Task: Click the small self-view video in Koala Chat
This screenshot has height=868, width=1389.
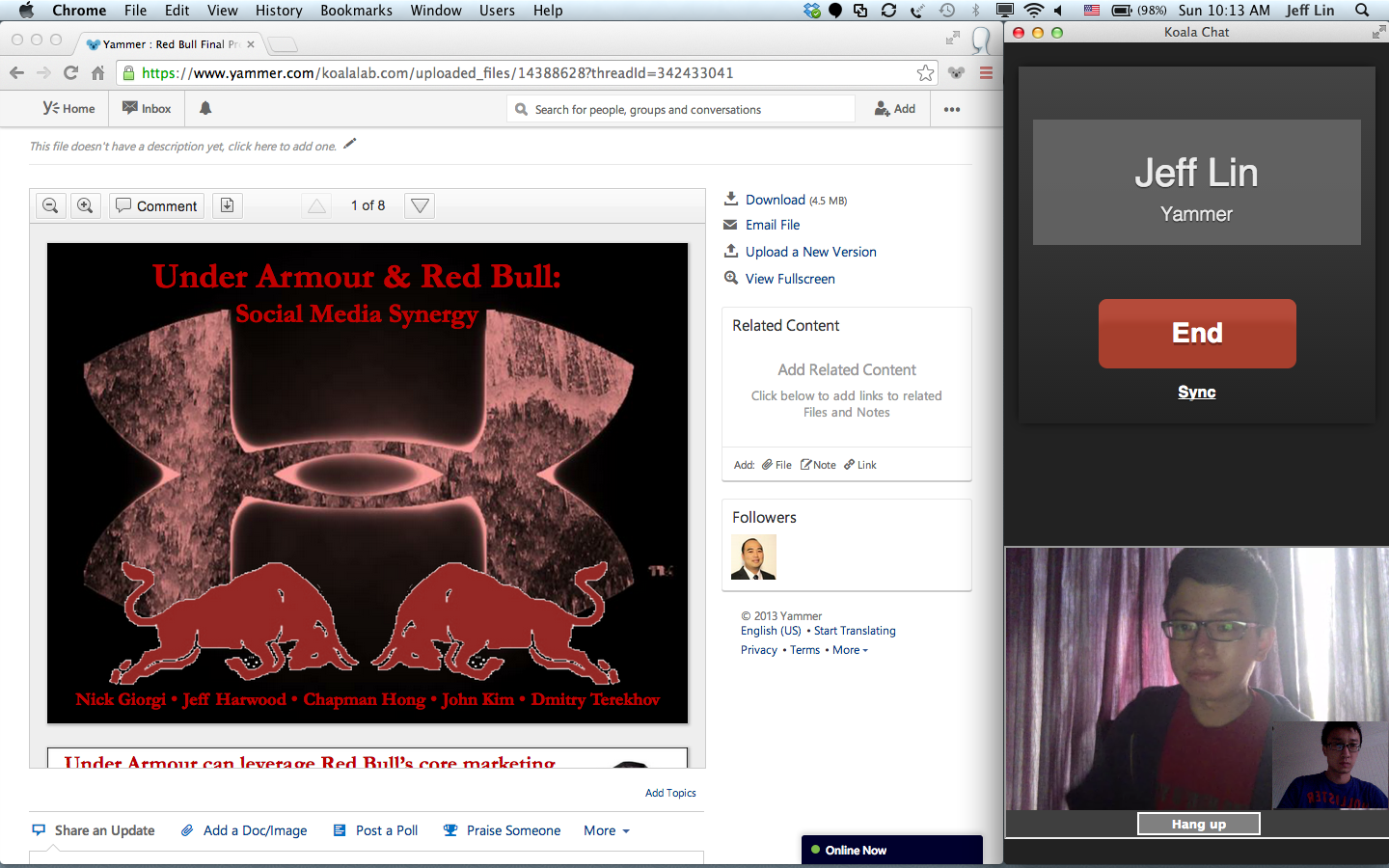Action: tap(1330, 765)
